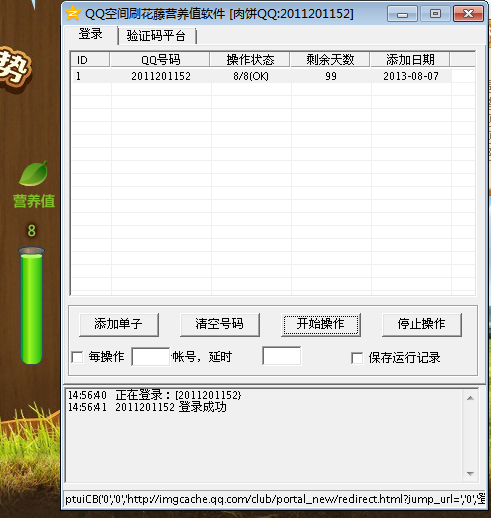The image size is (491, 518).
Task: Click the 添加日期 column header
Action: click(410, 60)
